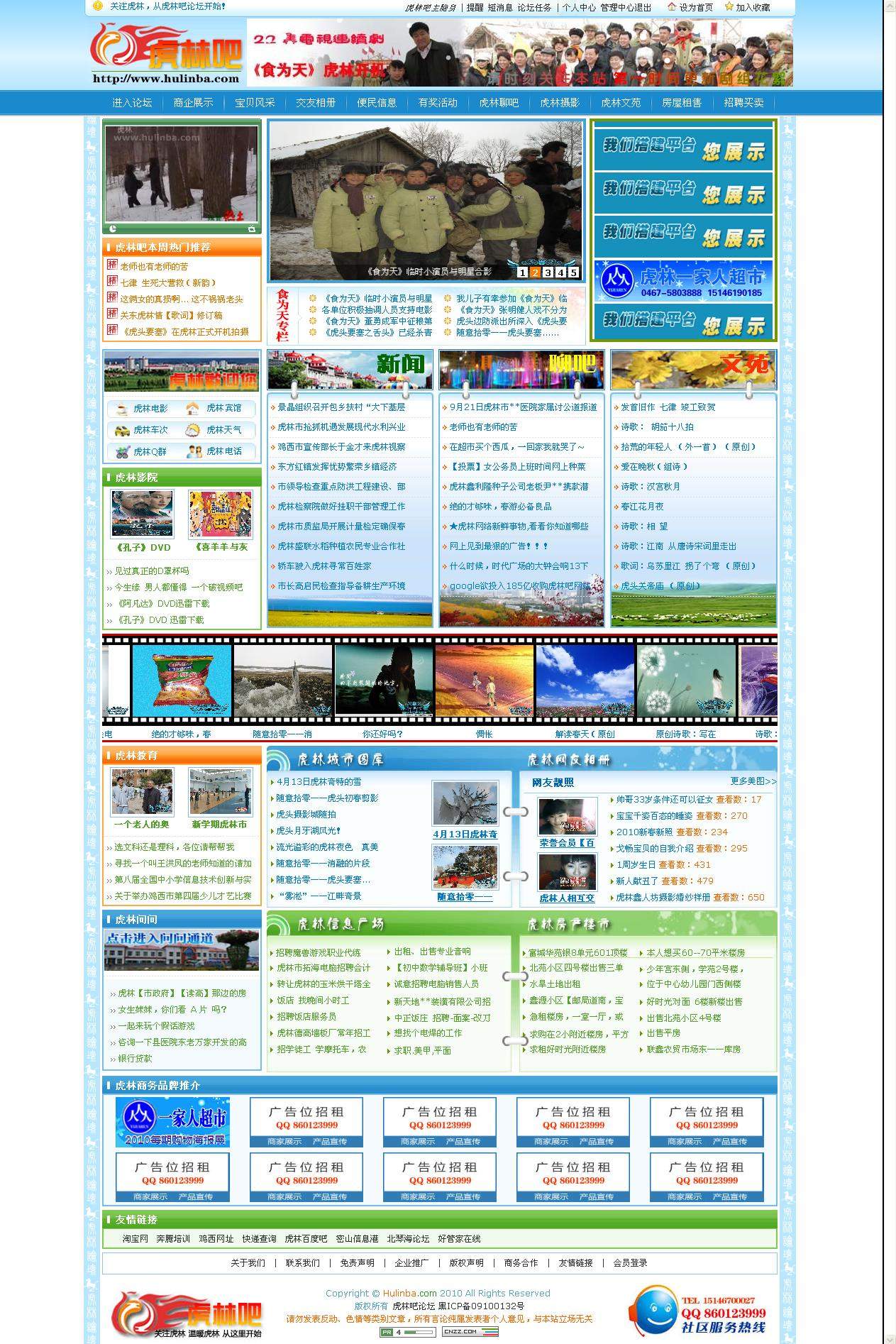Screen dimensions: 896x1344
Task: Click the 短消息 link in the top bar
Action: [500, 7]
